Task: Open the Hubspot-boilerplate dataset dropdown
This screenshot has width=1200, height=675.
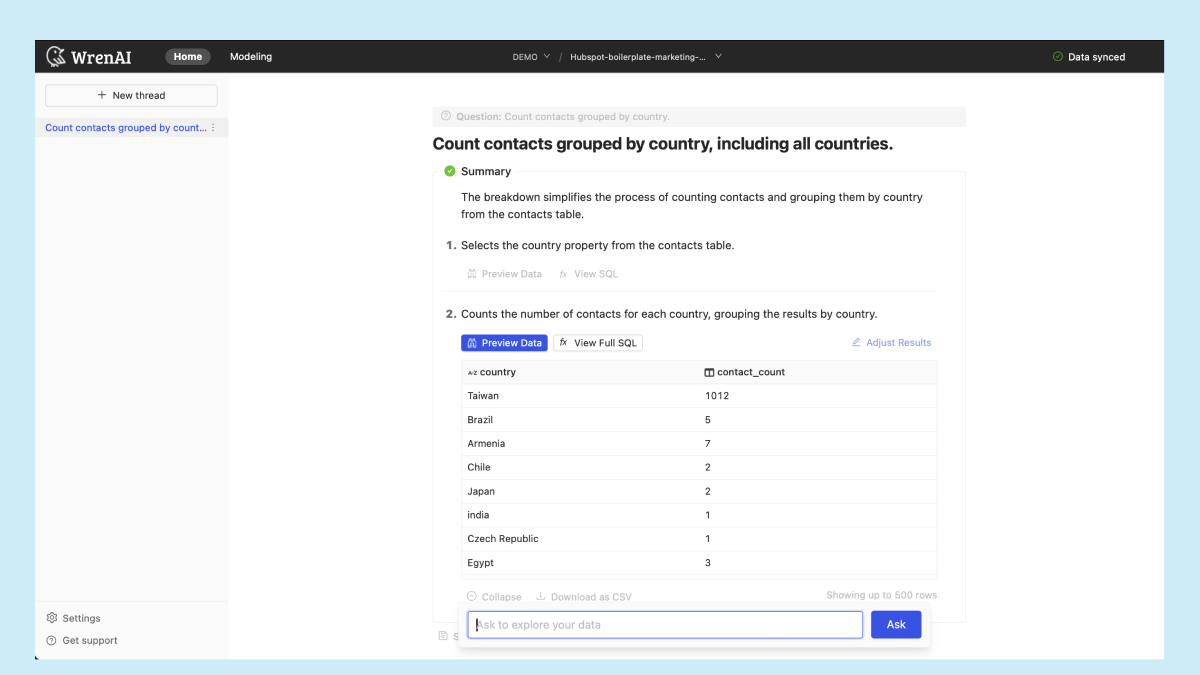Action: click(x=645, y=57)
